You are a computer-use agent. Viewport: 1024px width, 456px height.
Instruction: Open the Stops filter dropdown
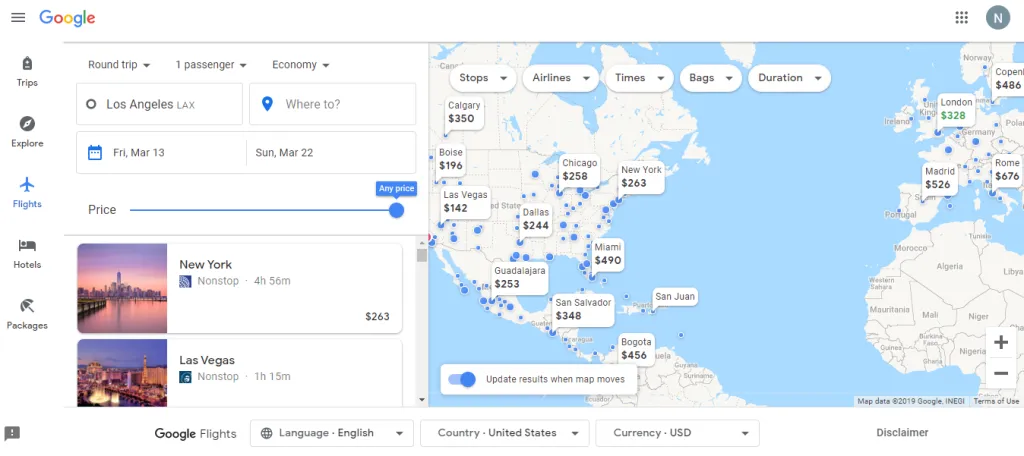(x=483, y=78)
